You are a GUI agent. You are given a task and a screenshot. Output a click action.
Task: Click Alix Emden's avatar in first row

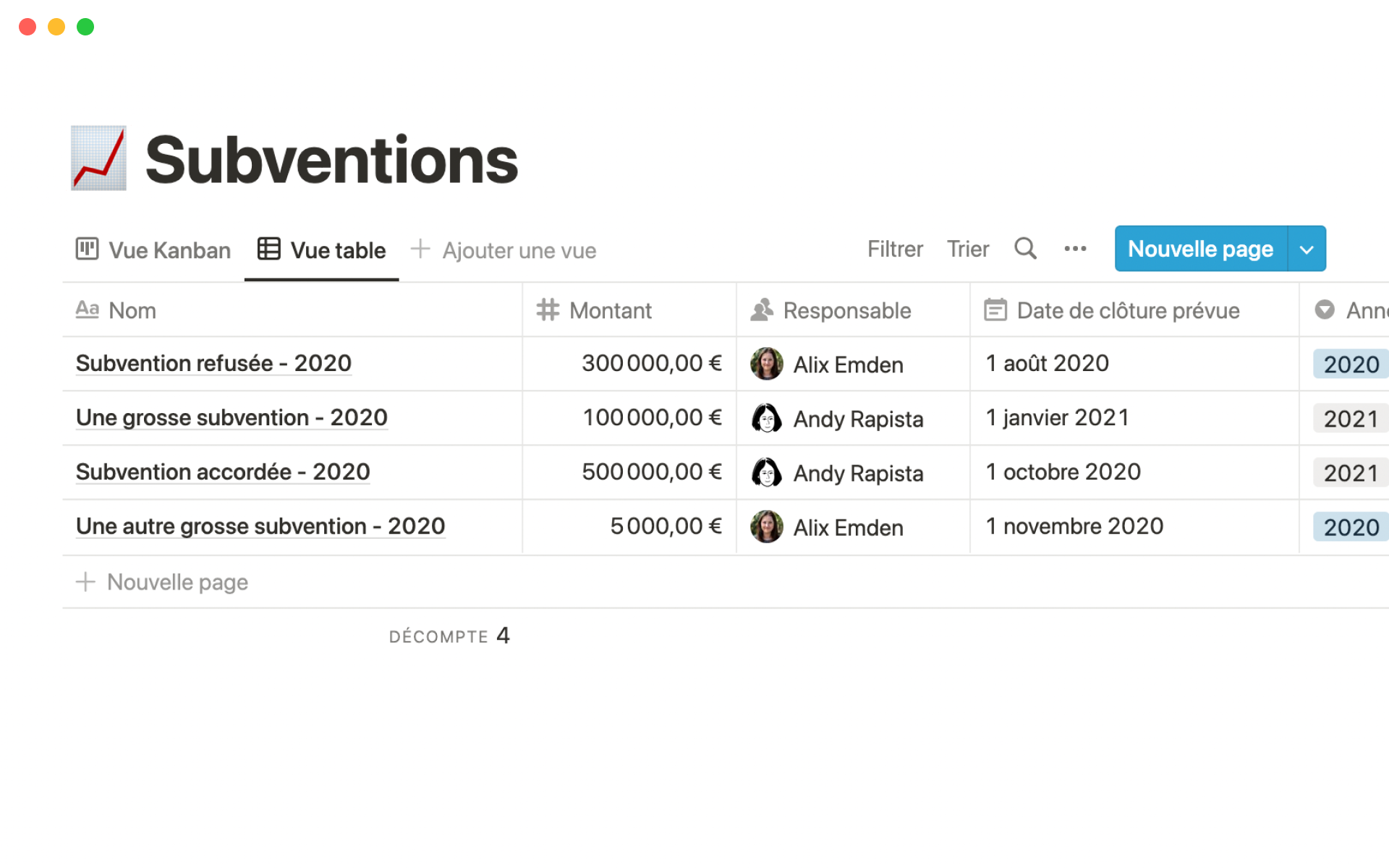tap(766, 364)
